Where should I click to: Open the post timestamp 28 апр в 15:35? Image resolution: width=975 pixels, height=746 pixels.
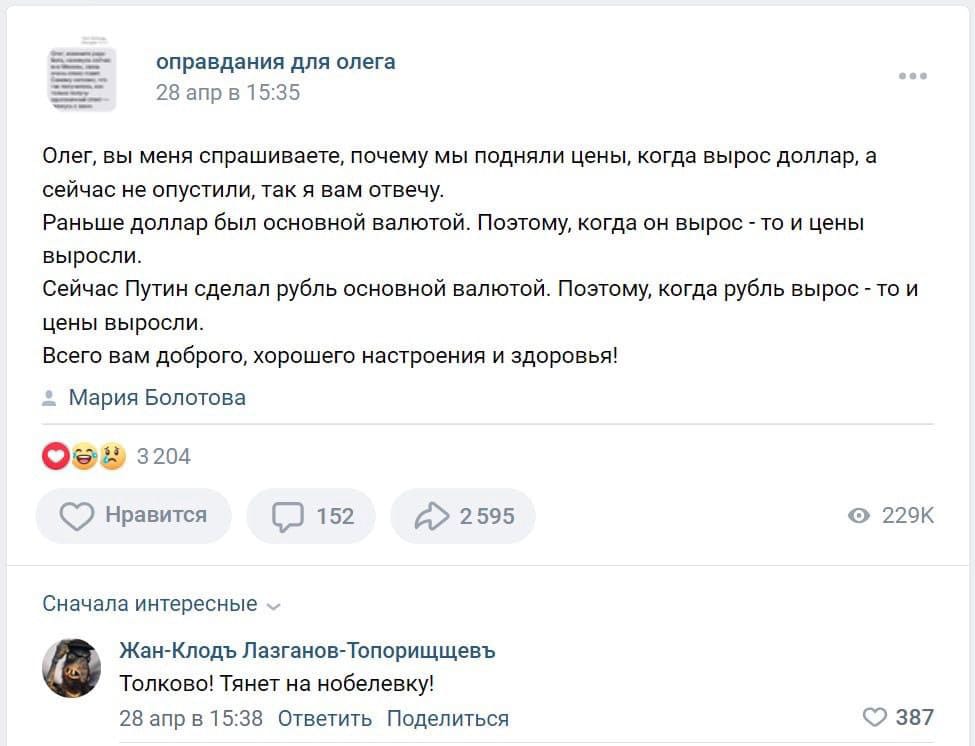pos(228,93)
